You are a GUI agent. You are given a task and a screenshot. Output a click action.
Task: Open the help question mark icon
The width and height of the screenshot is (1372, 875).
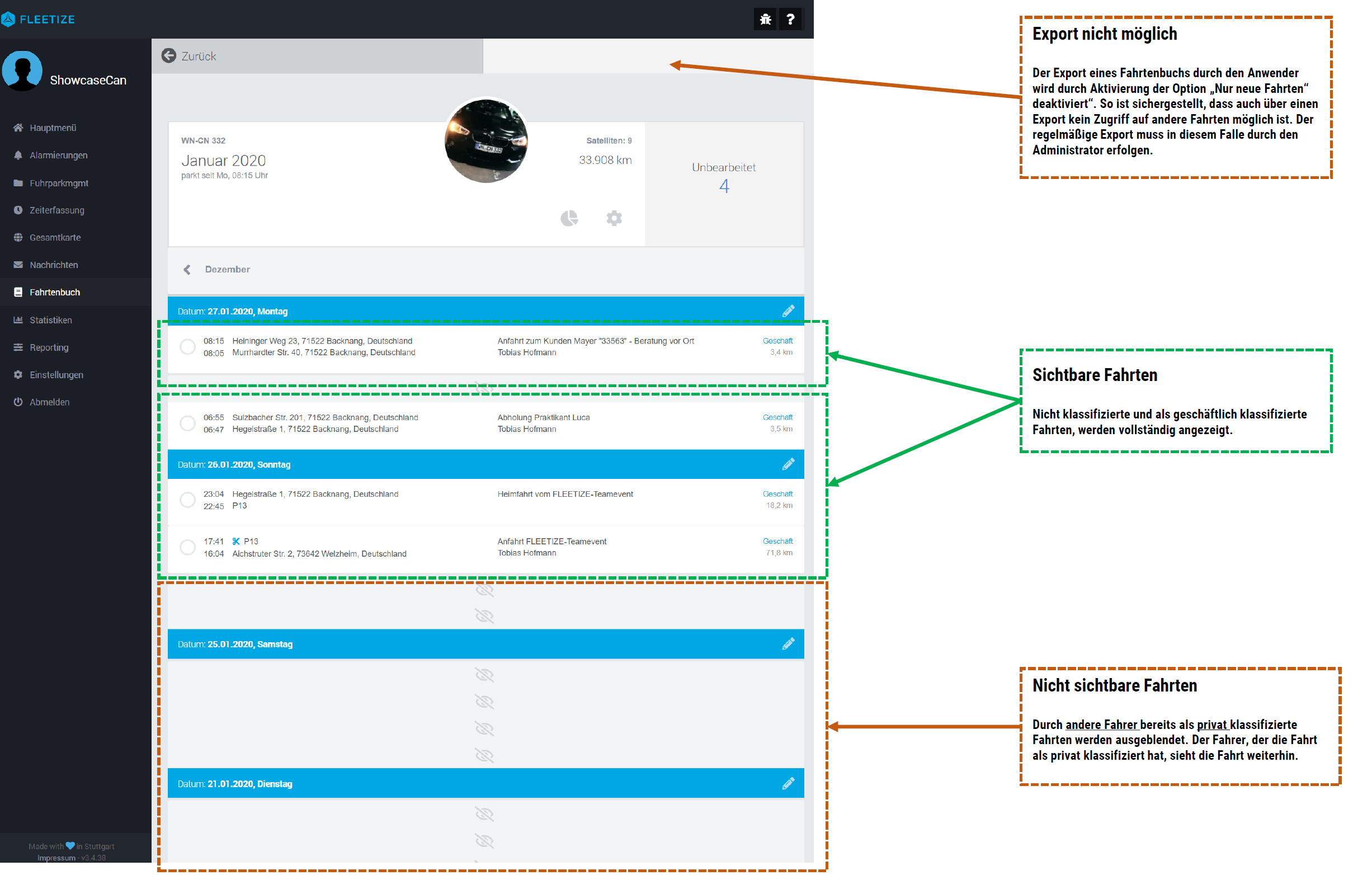790,20
